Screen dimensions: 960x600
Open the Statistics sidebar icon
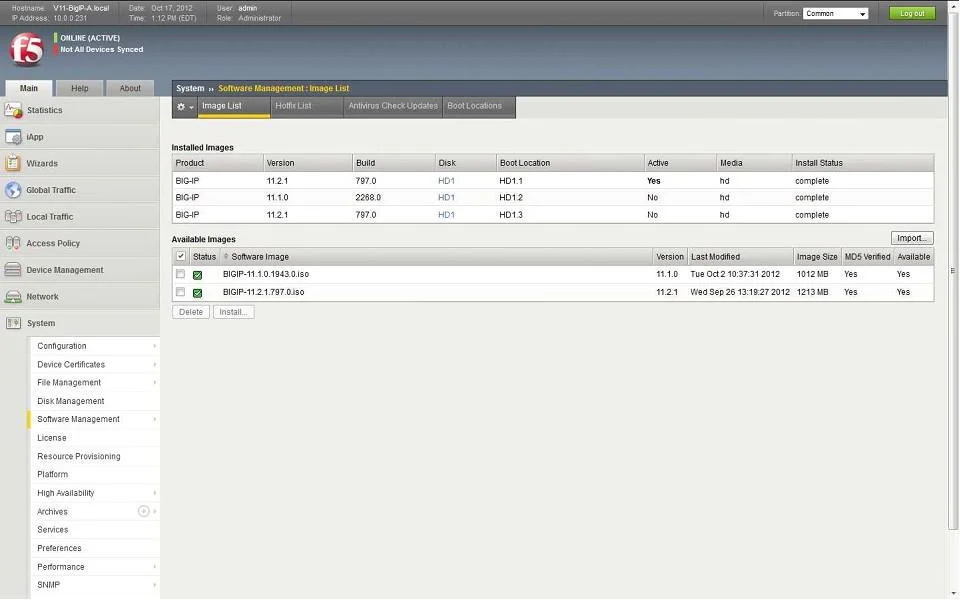click(13, 111)
